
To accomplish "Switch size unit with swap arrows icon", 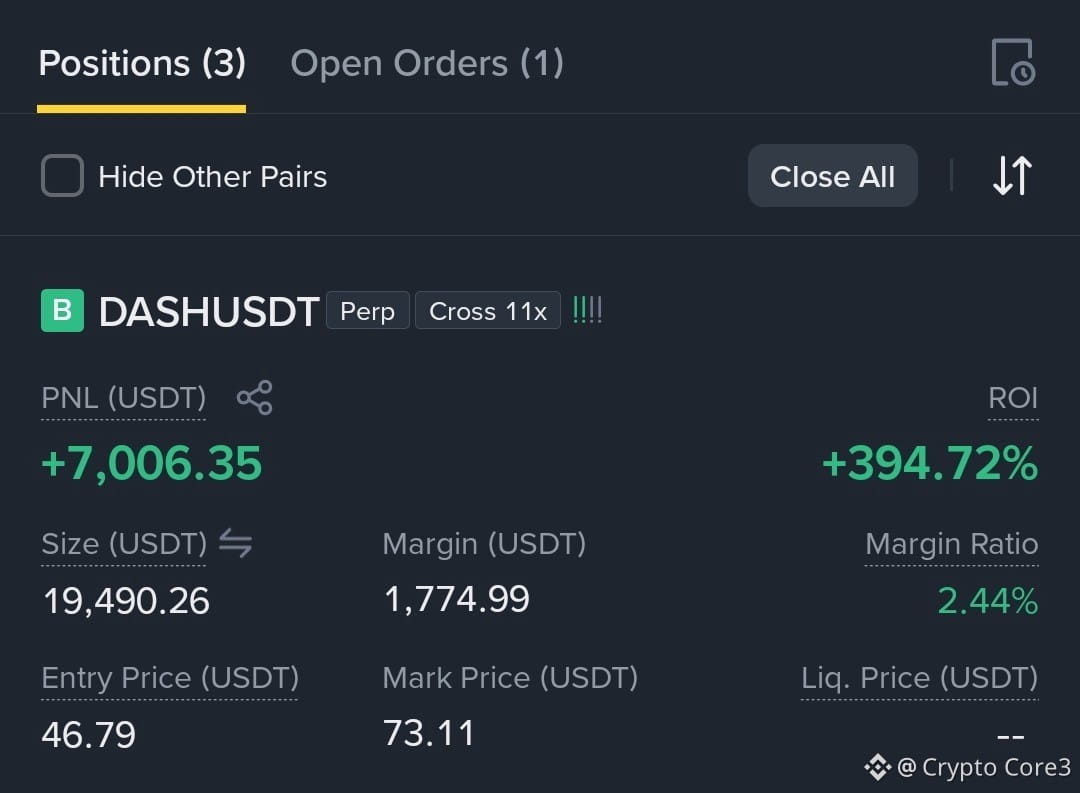I will 236,543.
